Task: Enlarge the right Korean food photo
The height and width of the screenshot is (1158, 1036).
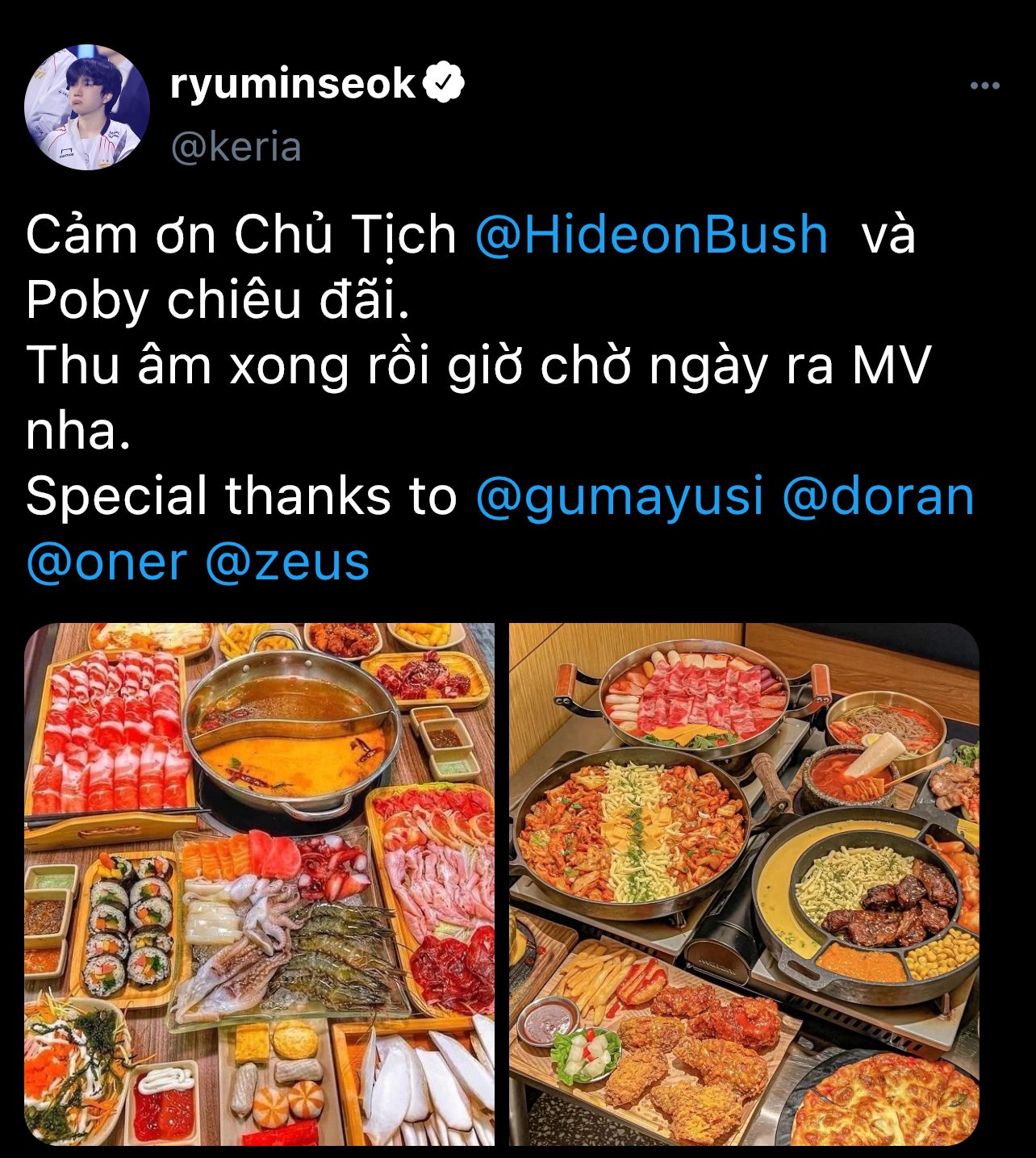Action: tap(744, 884)
